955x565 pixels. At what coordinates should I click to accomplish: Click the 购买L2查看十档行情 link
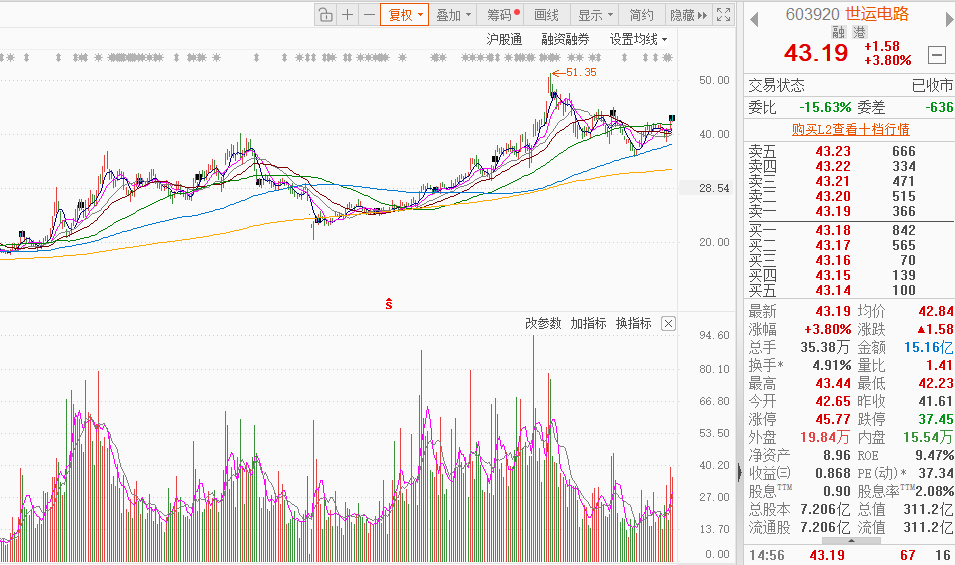(850, 129)
